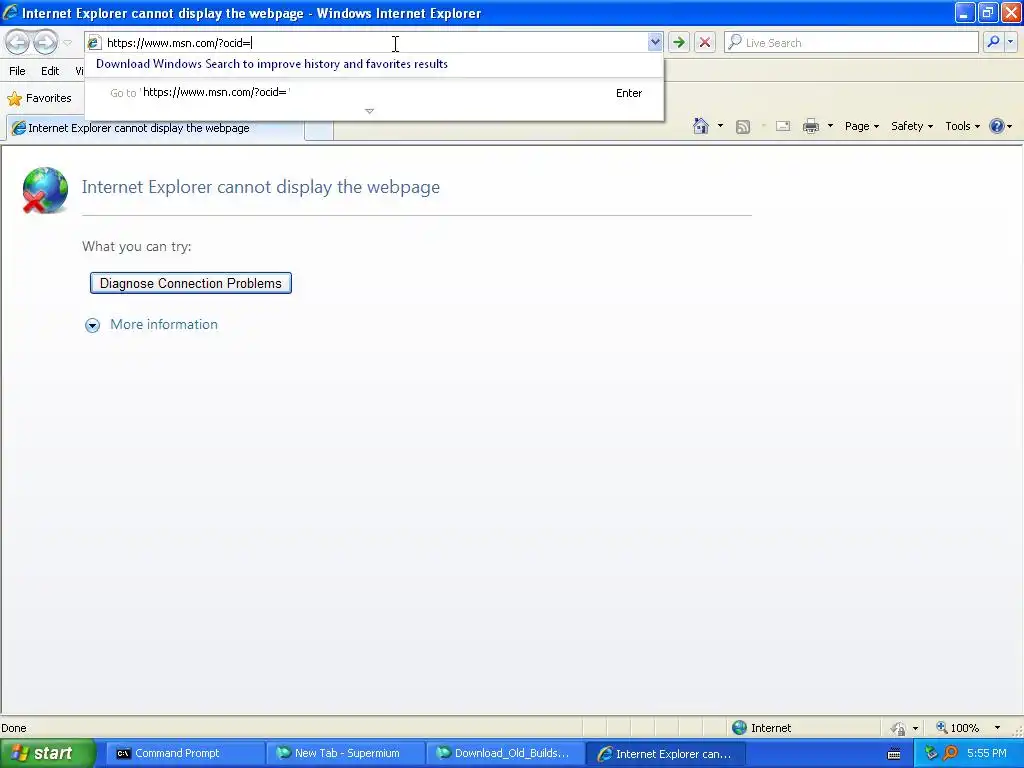Switch to New Tab - Supermium window
The height and width of the screenshot is (768, 1024).
pyautogui.click(x=345, y=754)
